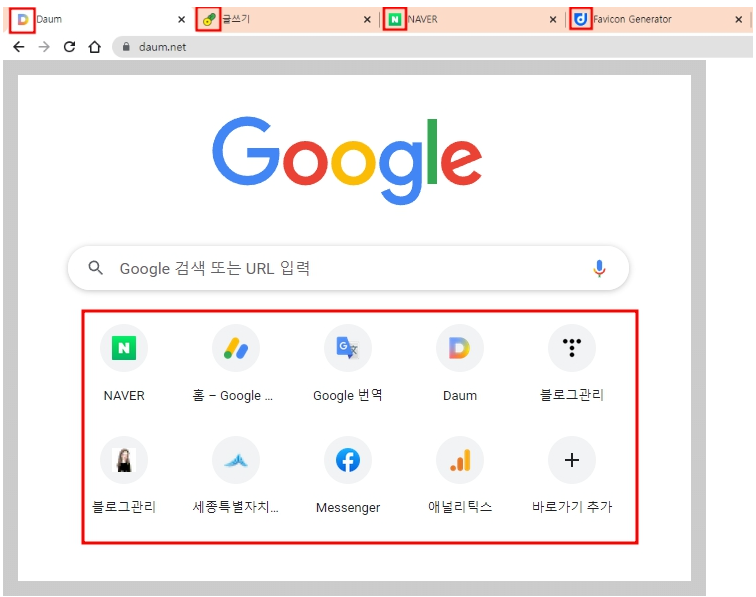Click the green N favicon on NAVER tab
Image resolution: width=756 pixels, height=597 pixels.
(x=395, y=20)
